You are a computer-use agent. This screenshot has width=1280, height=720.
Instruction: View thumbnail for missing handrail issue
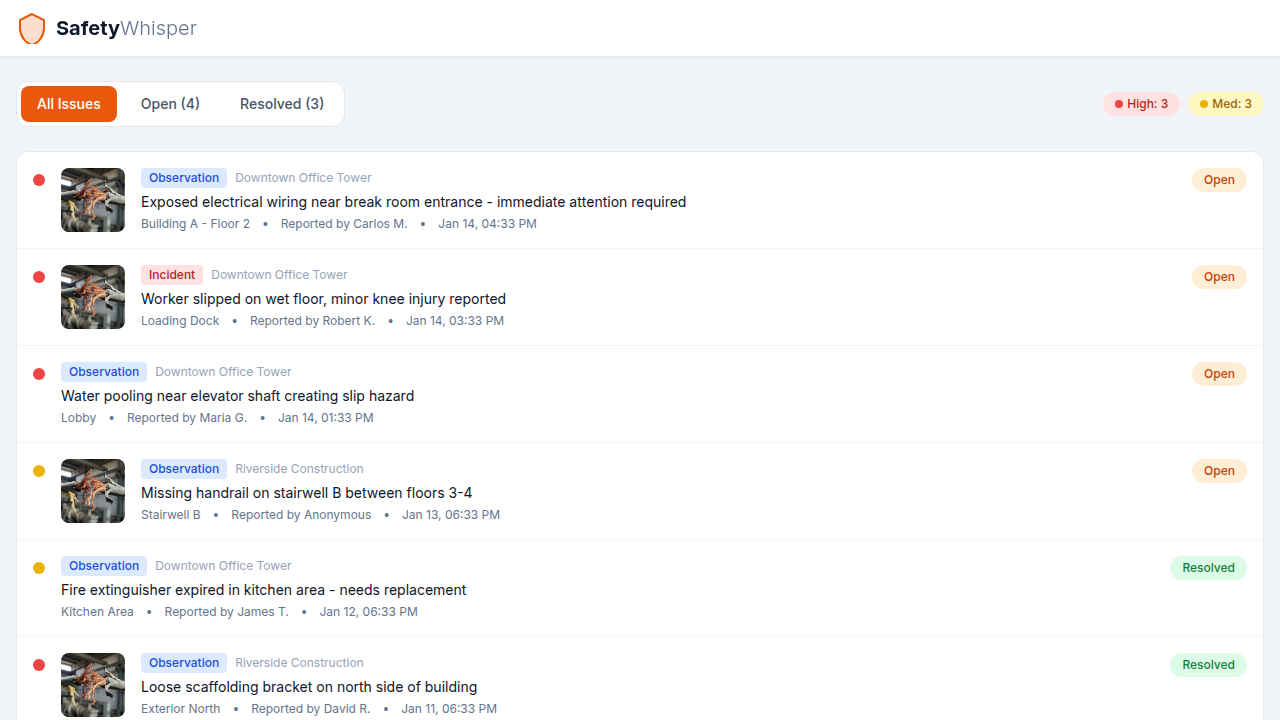click(x=93, y=491)
